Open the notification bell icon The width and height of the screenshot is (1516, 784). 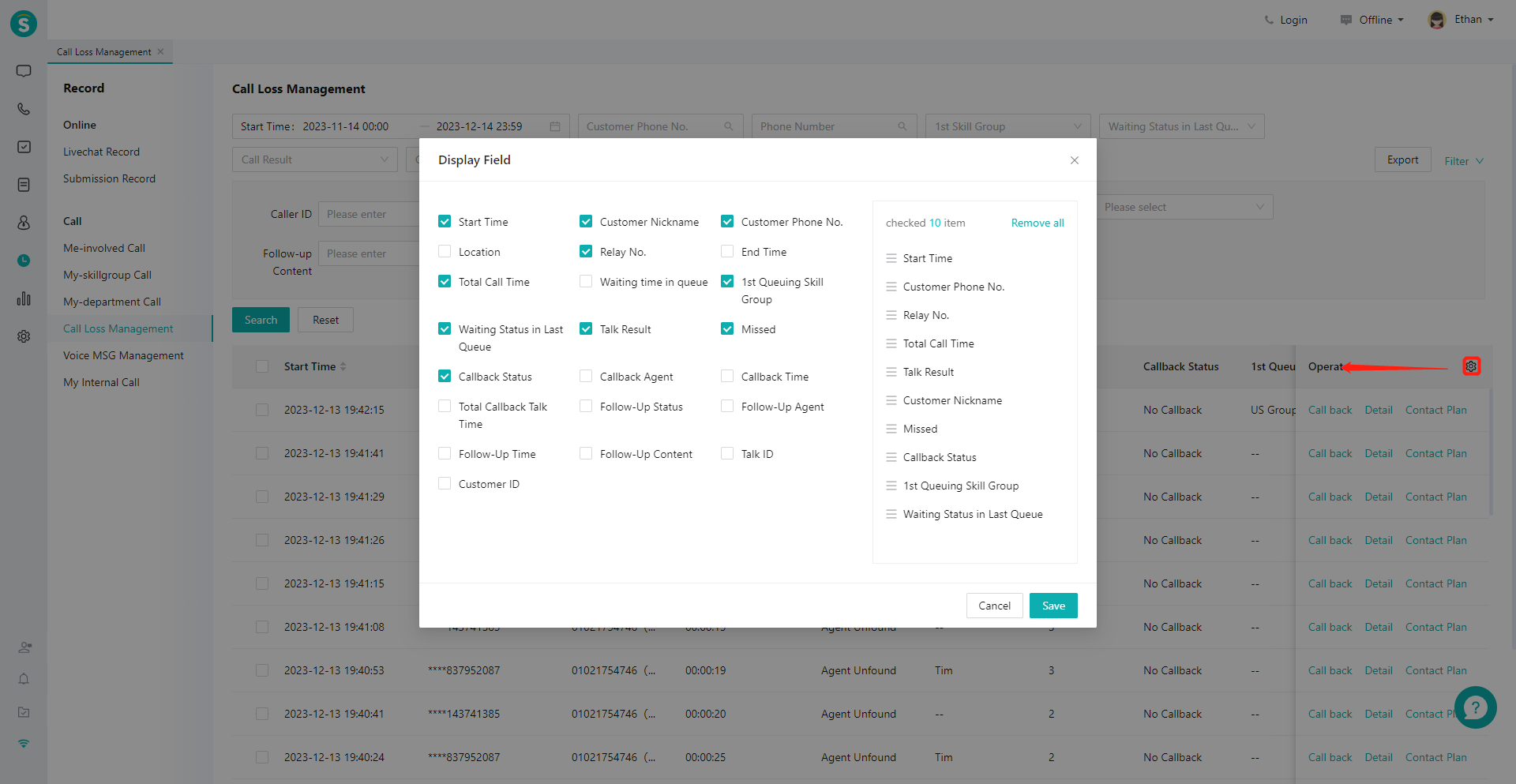tap(24, 679)
